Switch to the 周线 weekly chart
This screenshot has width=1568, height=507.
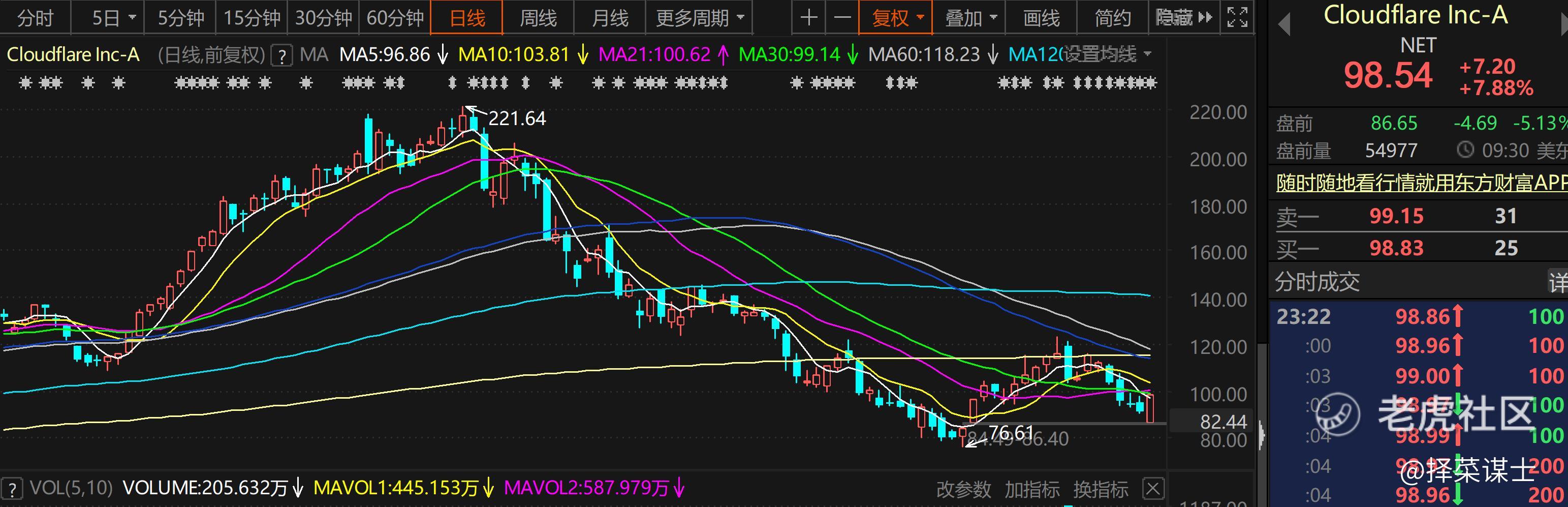coord(538,18)
